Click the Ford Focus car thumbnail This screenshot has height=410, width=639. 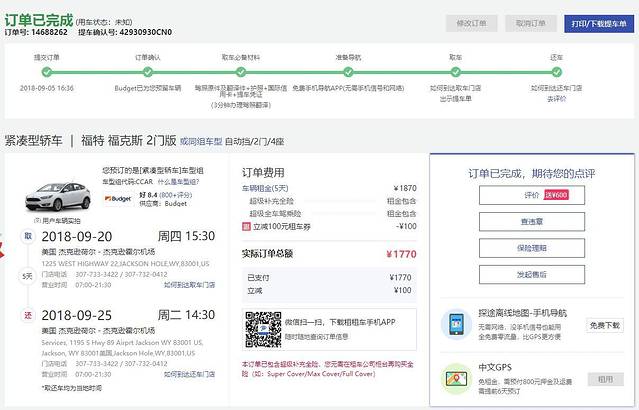tap(59, 192)
